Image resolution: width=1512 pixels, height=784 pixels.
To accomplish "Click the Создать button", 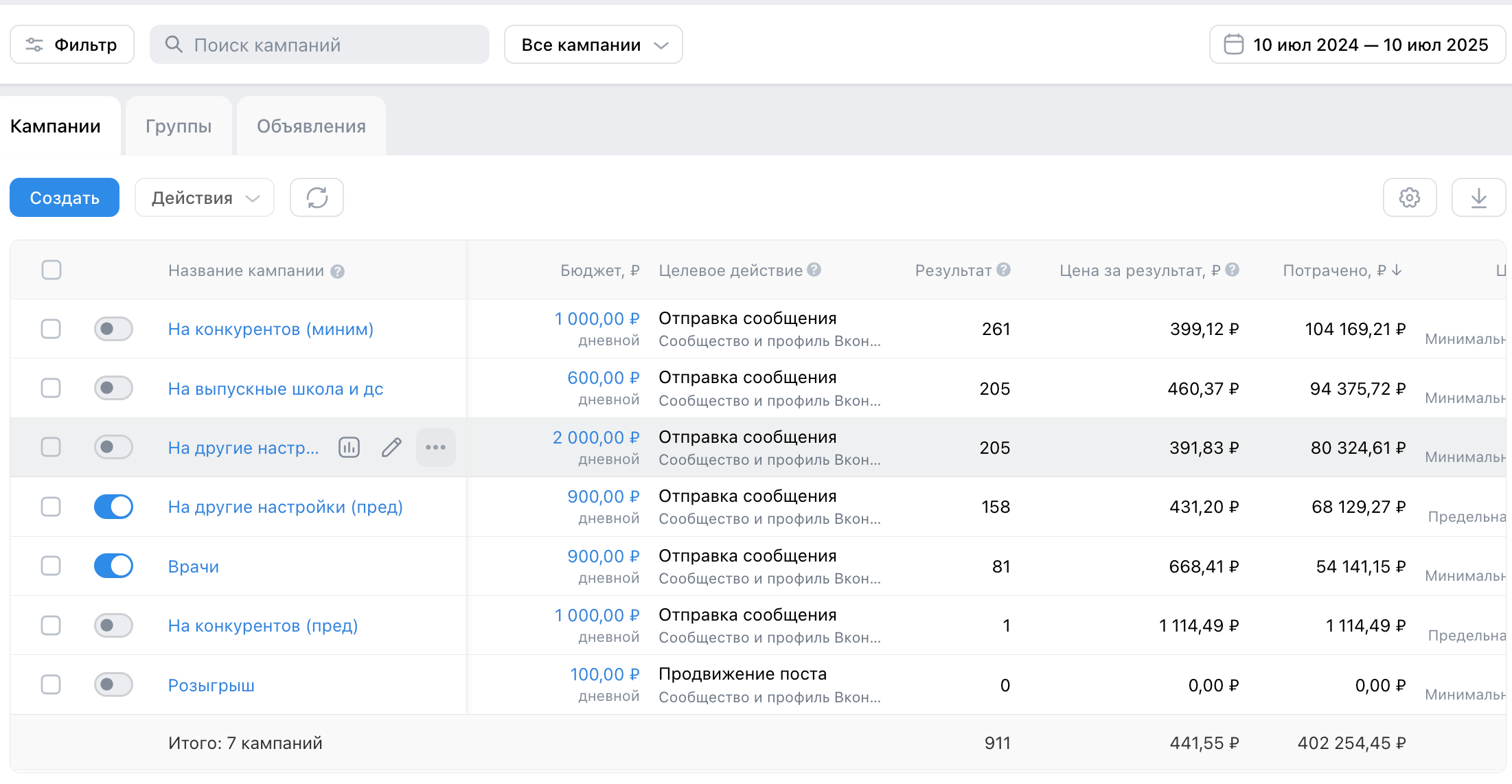I will pos(65,198).
